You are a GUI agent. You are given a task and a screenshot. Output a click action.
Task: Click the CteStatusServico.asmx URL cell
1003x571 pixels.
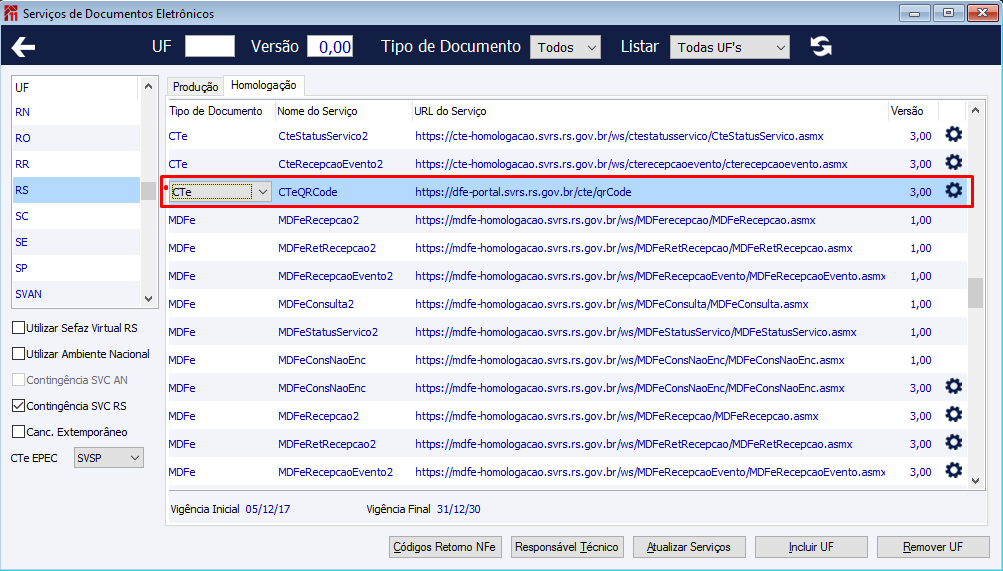tap(619, 136)
